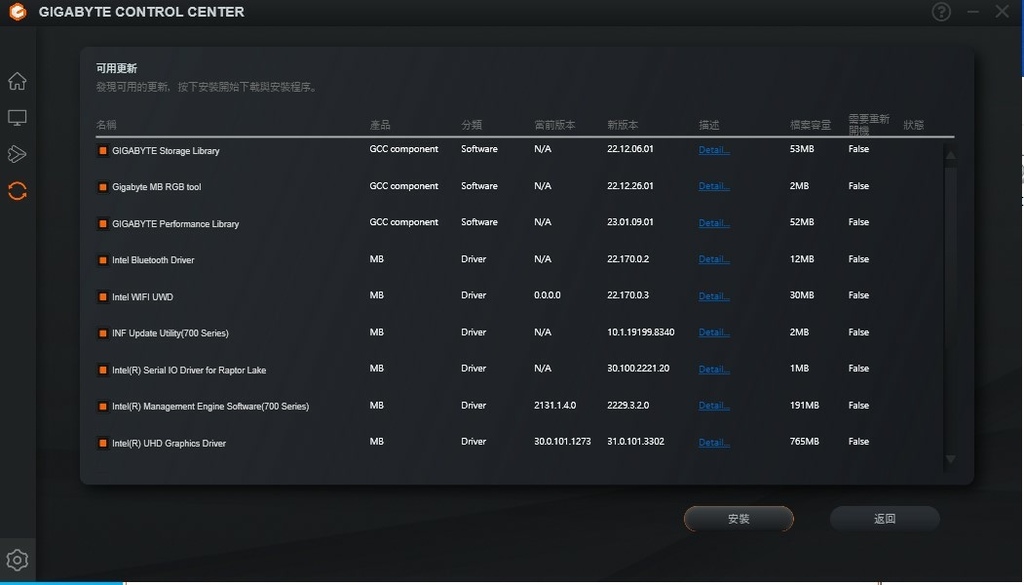Toggle the Intel UHD Graphics Driver checkbox
1024x585 pixels.
coord(103,443)
